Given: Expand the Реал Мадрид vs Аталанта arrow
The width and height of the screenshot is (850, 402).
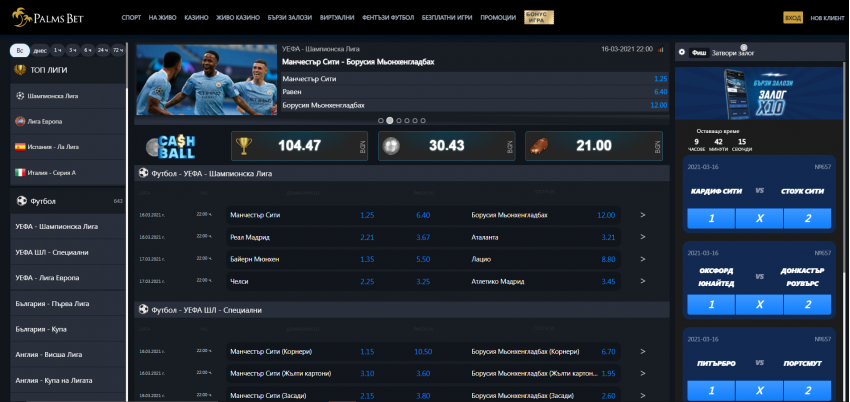Looking at the screenshot, I should coord(642,237).
